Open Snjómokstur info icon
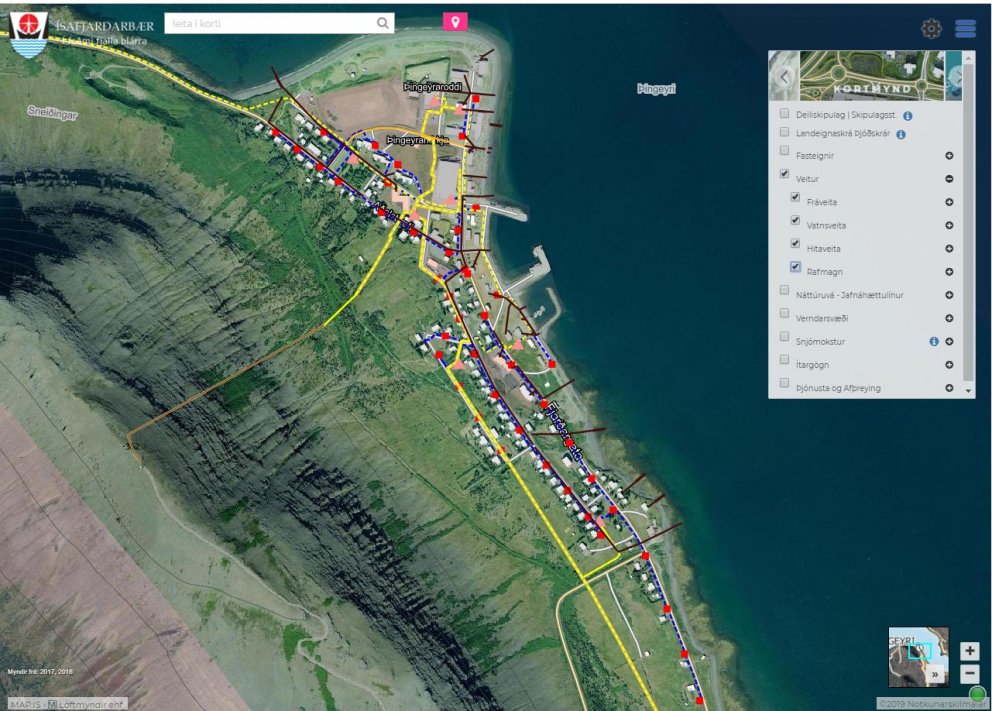 934,341
